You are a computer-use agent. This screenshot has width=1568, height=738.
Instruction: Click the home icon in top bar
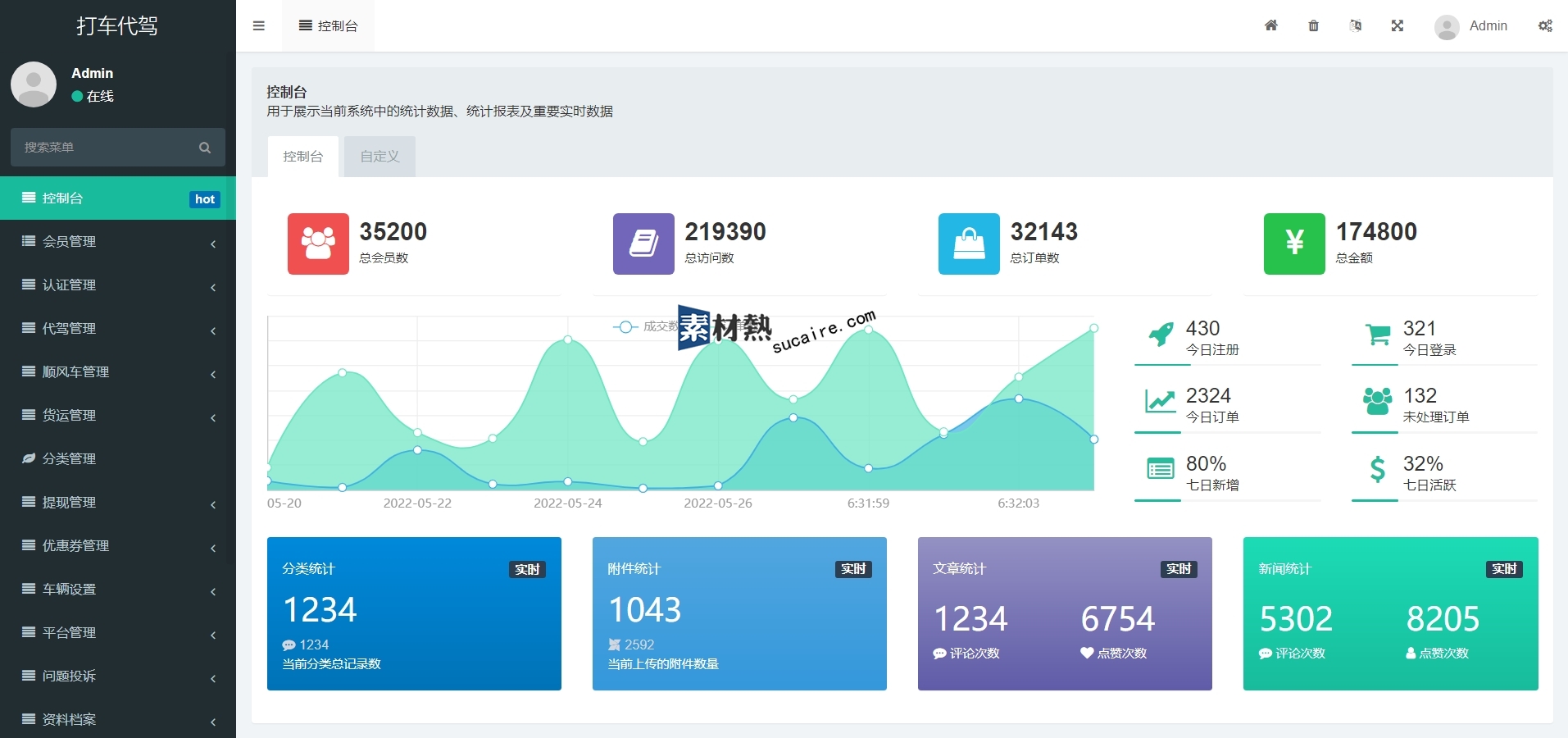(x=1270, y=25)
